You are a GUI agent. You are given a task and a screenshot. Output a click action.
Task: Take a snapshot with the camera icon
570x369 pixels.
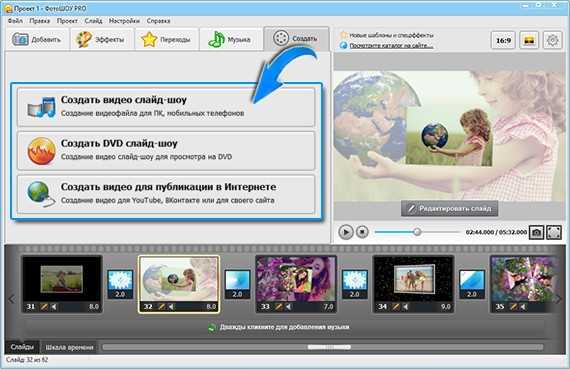click(x=536, y=232)
